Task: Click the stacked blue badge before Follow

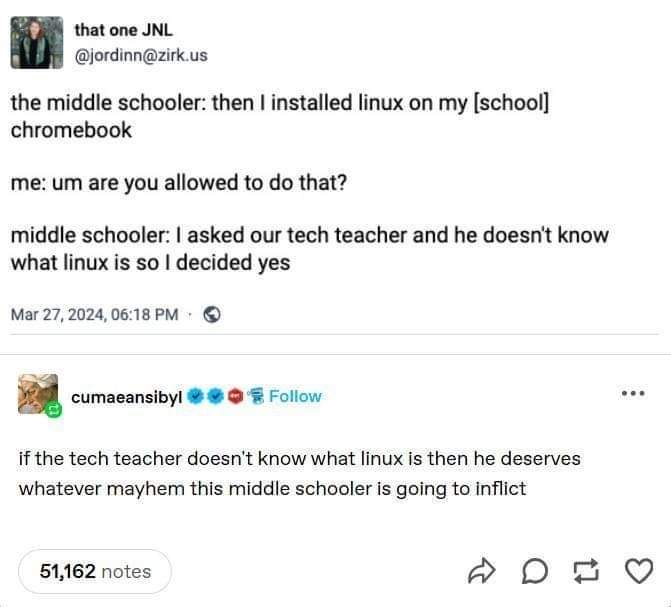Action: click(255, 396)
